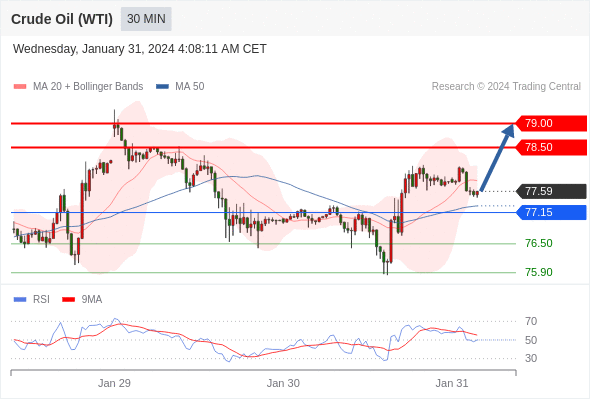This screenshot has width=590, height=400.
Task: Click the red 9MA legend swatch
Action: pos(68,300)
